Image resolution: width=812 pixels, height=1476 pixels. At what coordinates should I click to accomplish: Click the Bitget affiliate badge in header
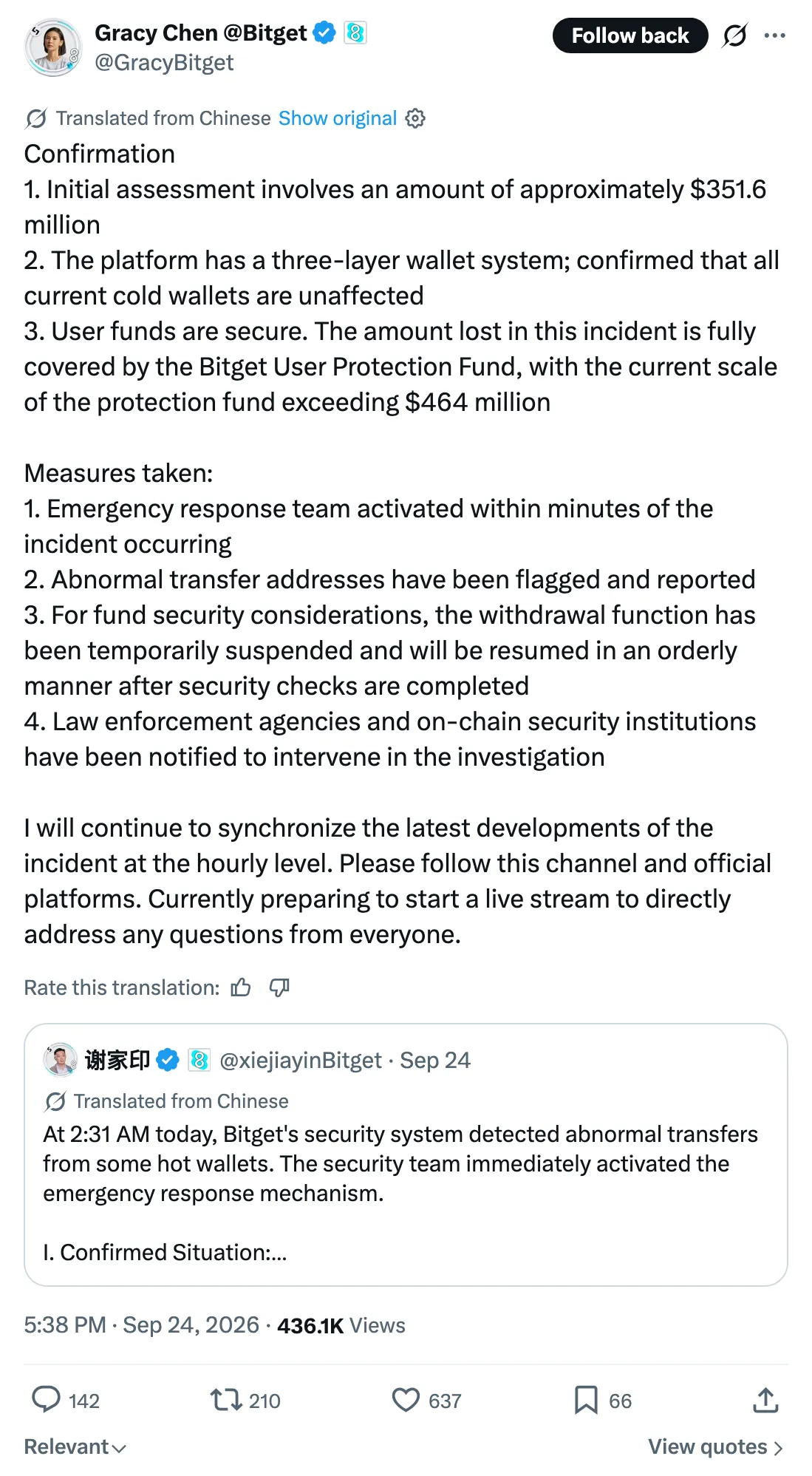[x=355, y=33]
